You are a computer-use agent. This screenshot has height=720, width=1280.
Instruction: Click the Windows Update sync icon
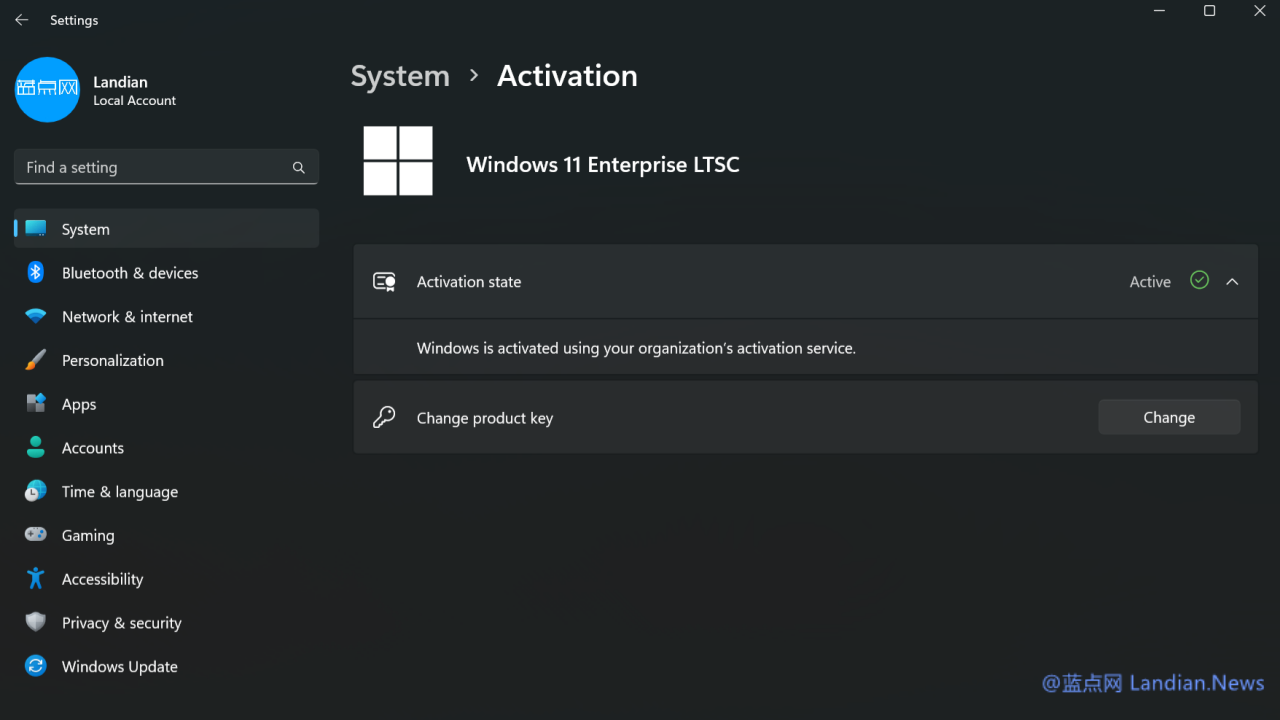point(36,666)
